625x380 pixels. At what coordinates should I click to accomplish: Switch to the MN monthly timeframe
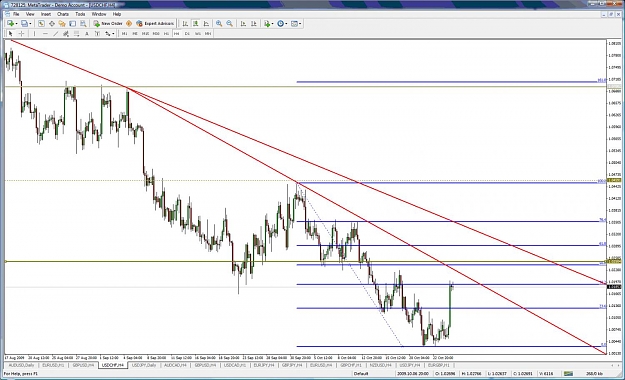tap(208, 33)
